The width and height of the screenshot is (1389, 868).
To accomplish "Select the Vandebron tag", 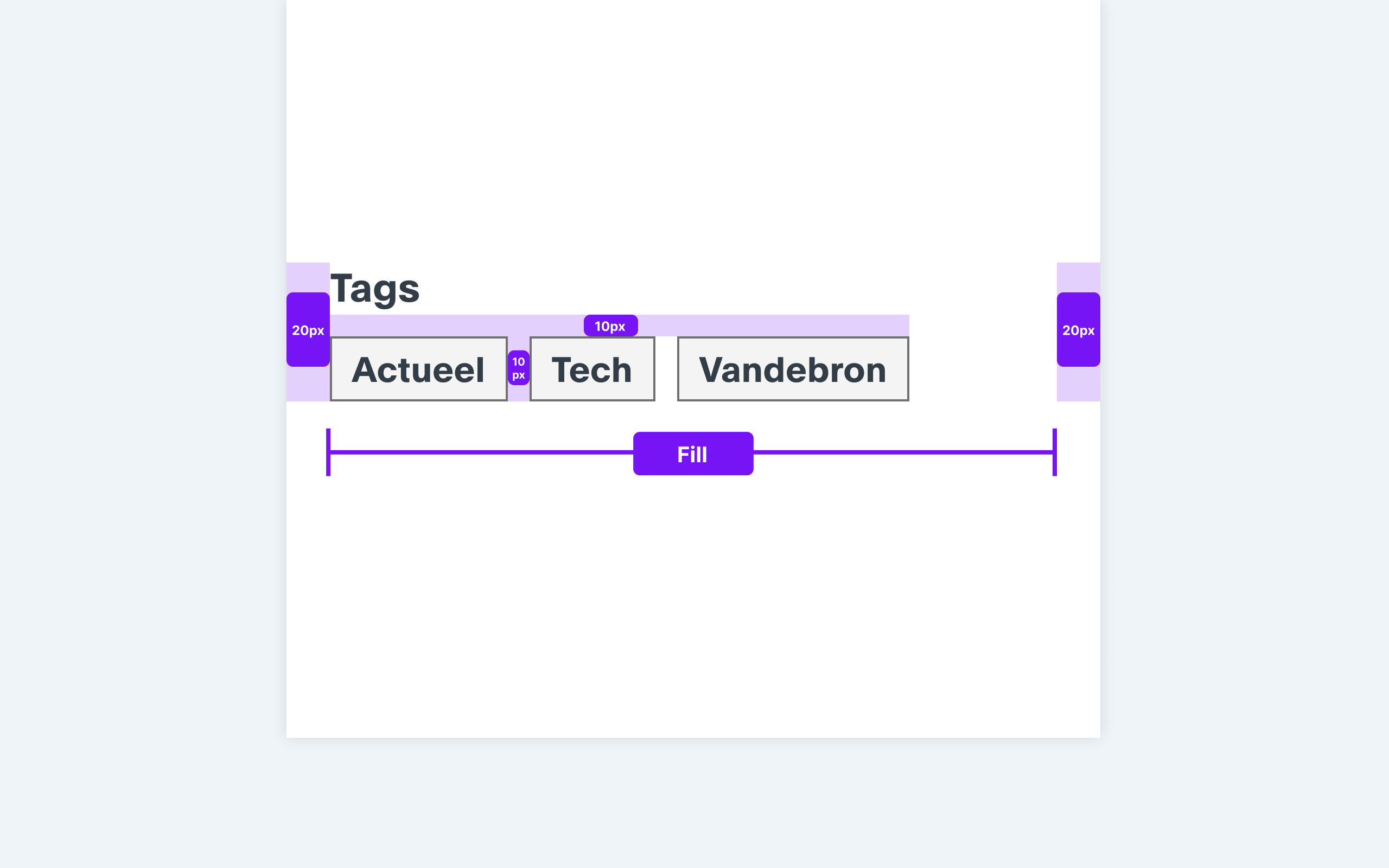I will click(x=793, y=368).
